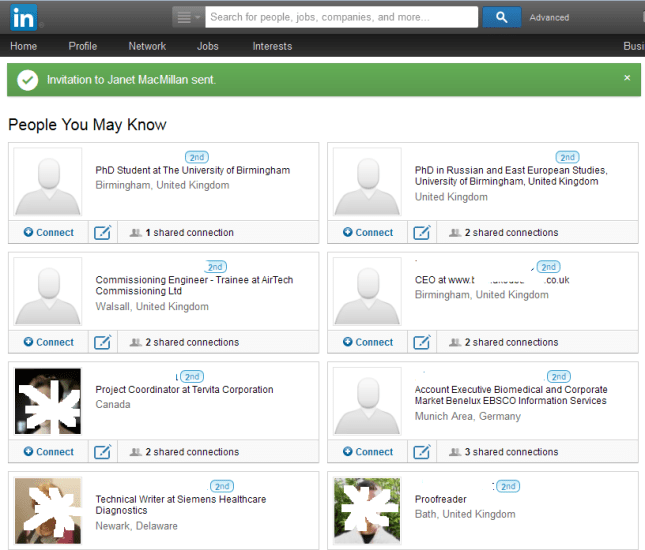Open the Home menu
The width and height of the screenshot is (645, 550).
pos(23,46)
